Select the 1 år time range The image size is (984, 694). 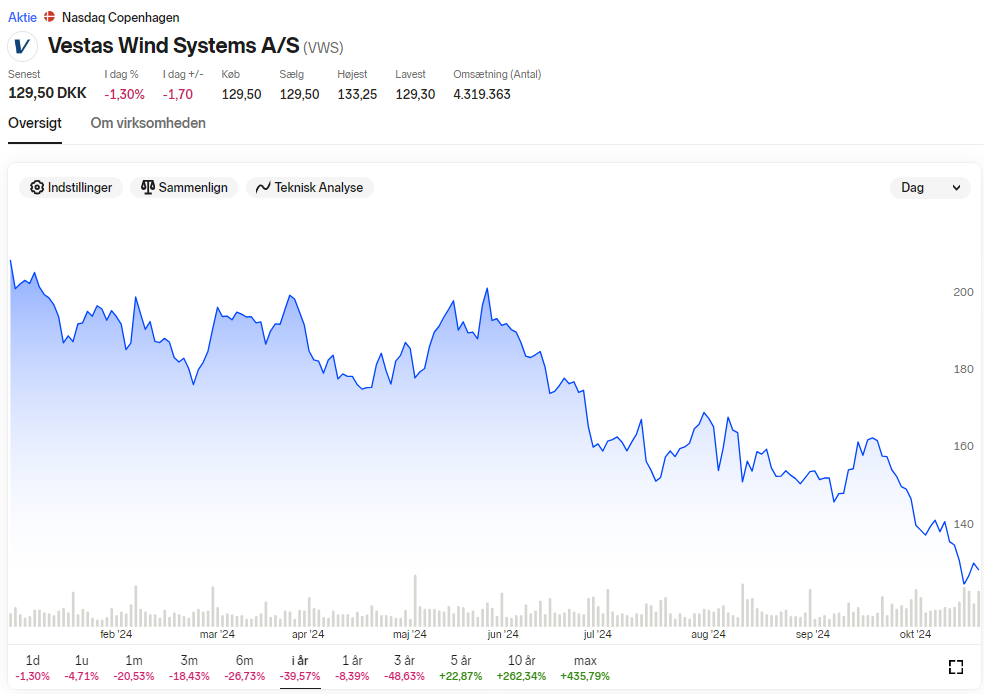[352, 668]
